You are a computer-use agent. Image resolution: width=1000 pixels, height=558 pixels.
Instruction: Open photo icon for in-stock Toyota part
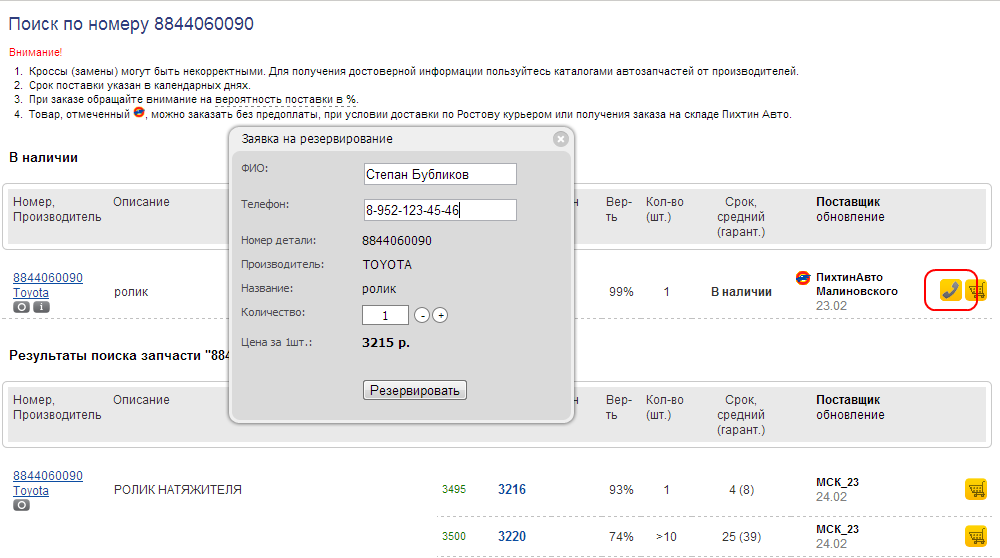[x=21, y=307]
